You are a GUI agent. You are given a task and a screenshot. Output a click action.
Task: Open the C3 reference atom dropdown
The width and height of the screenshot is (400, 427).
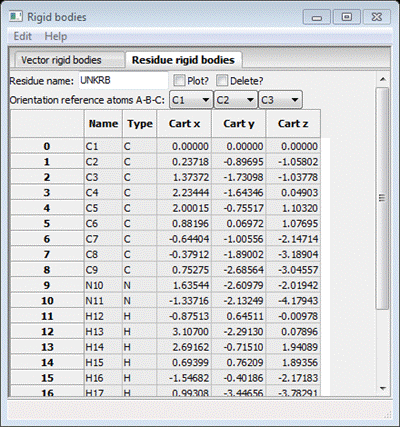(x=280, y=100)
